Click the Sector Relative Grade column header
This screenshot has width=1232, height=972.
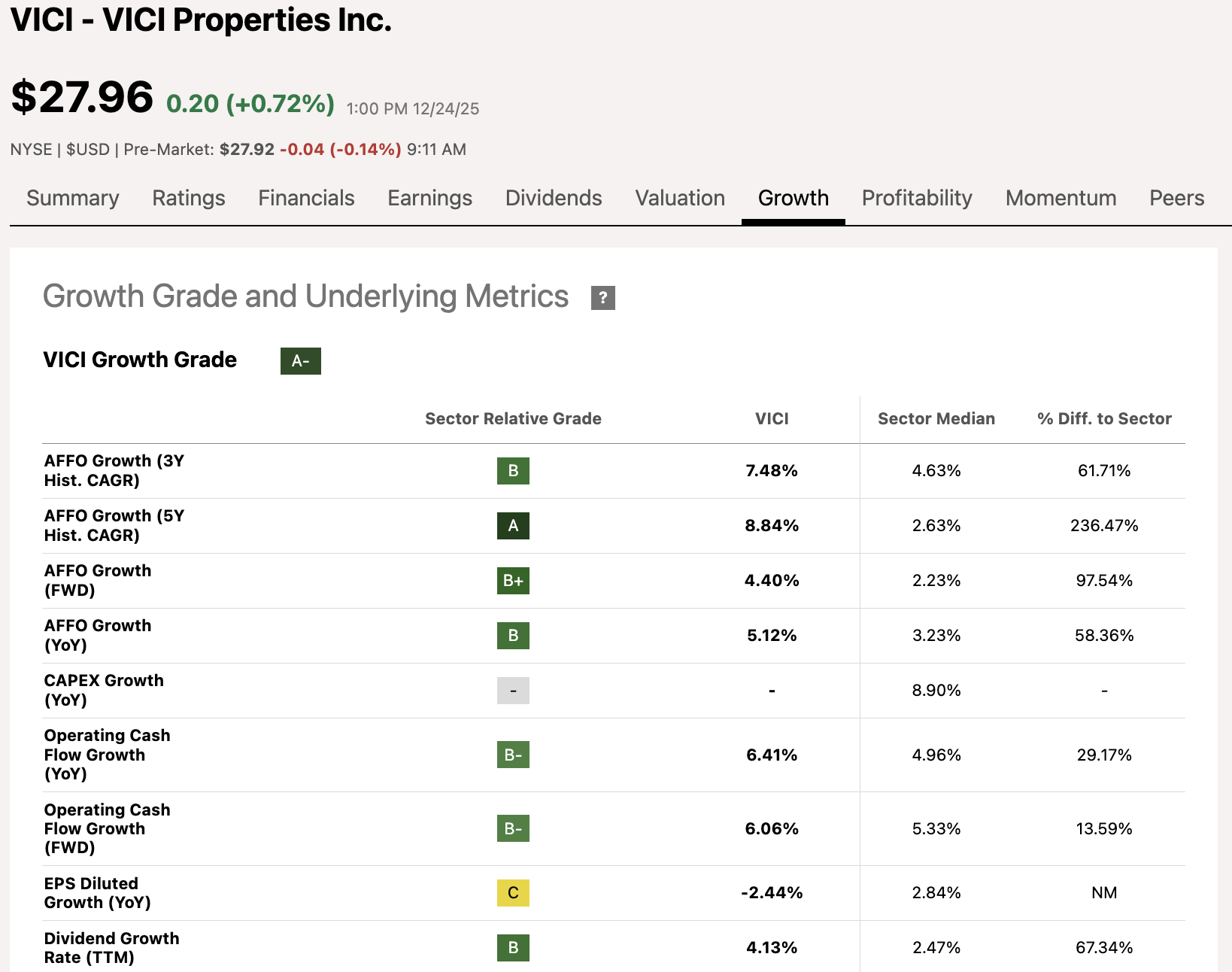(513, 418)
